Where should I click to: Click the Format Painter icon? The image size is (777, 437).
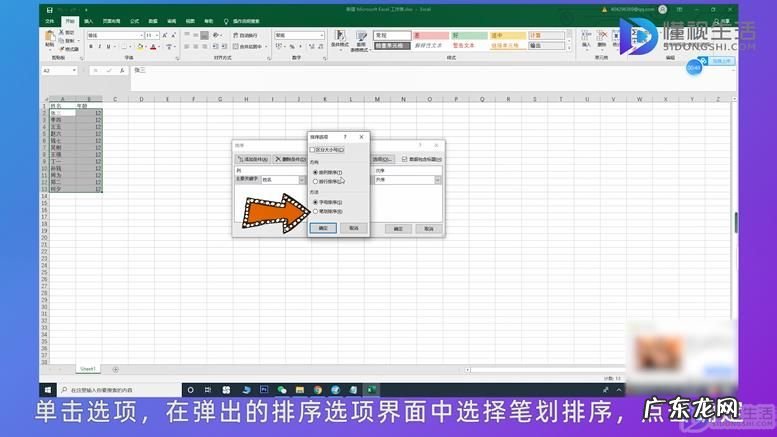coord(62,49)
